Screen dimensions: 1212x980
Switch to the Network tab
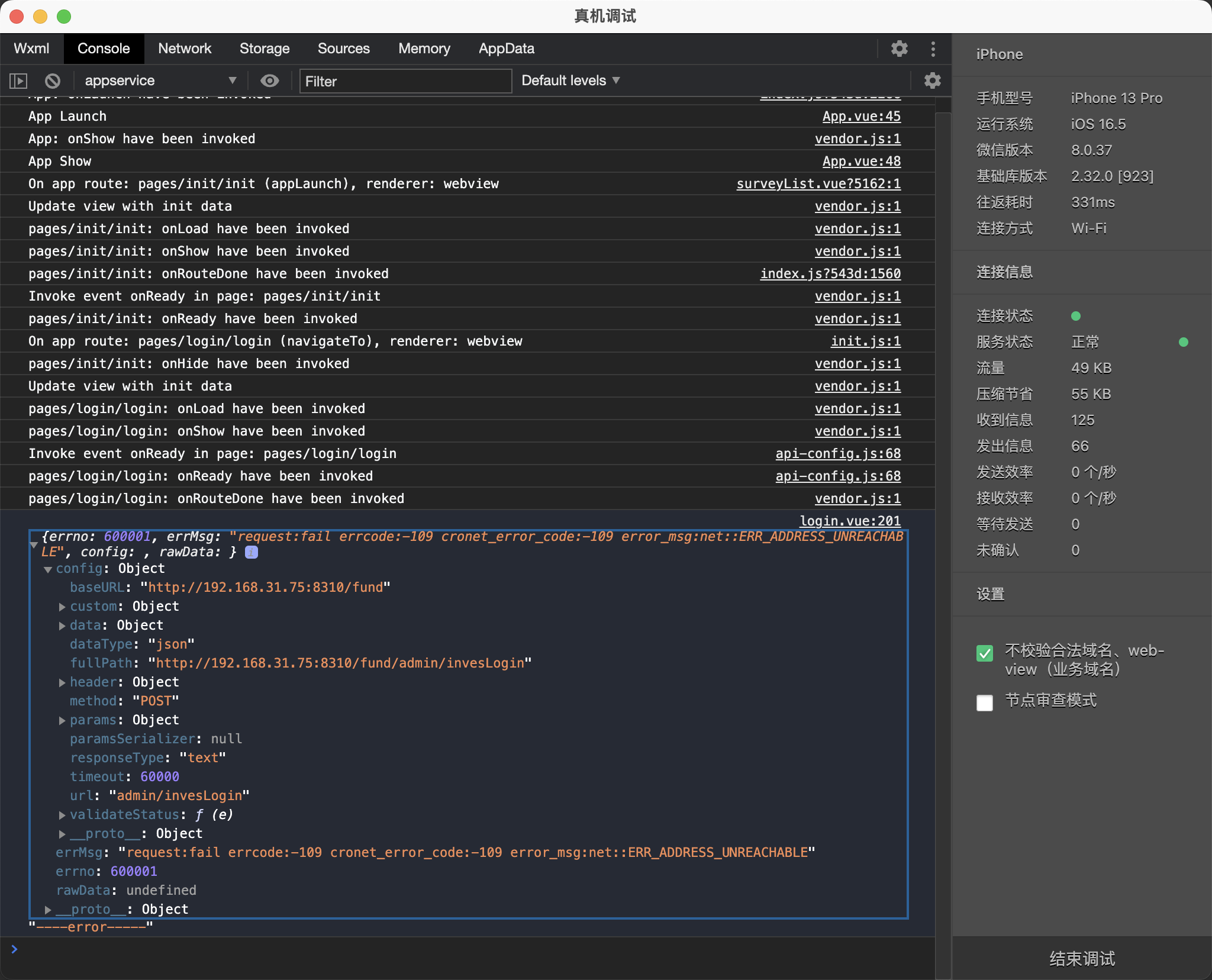185,47
